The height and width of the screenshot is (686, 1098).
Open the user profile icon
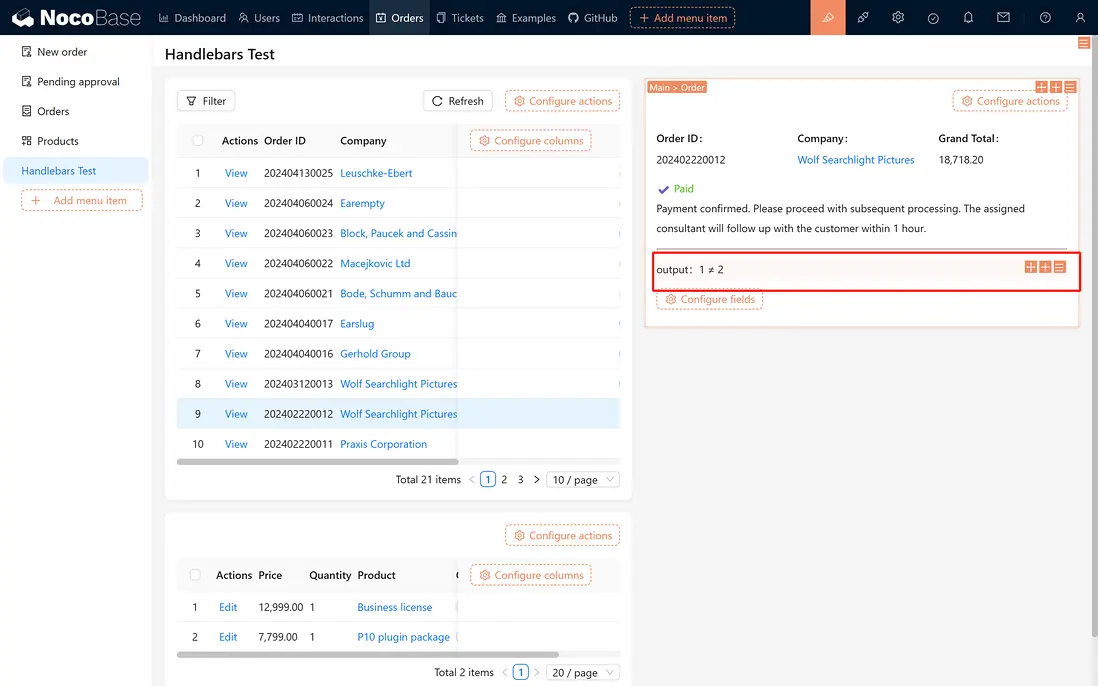pos(1080,18)
